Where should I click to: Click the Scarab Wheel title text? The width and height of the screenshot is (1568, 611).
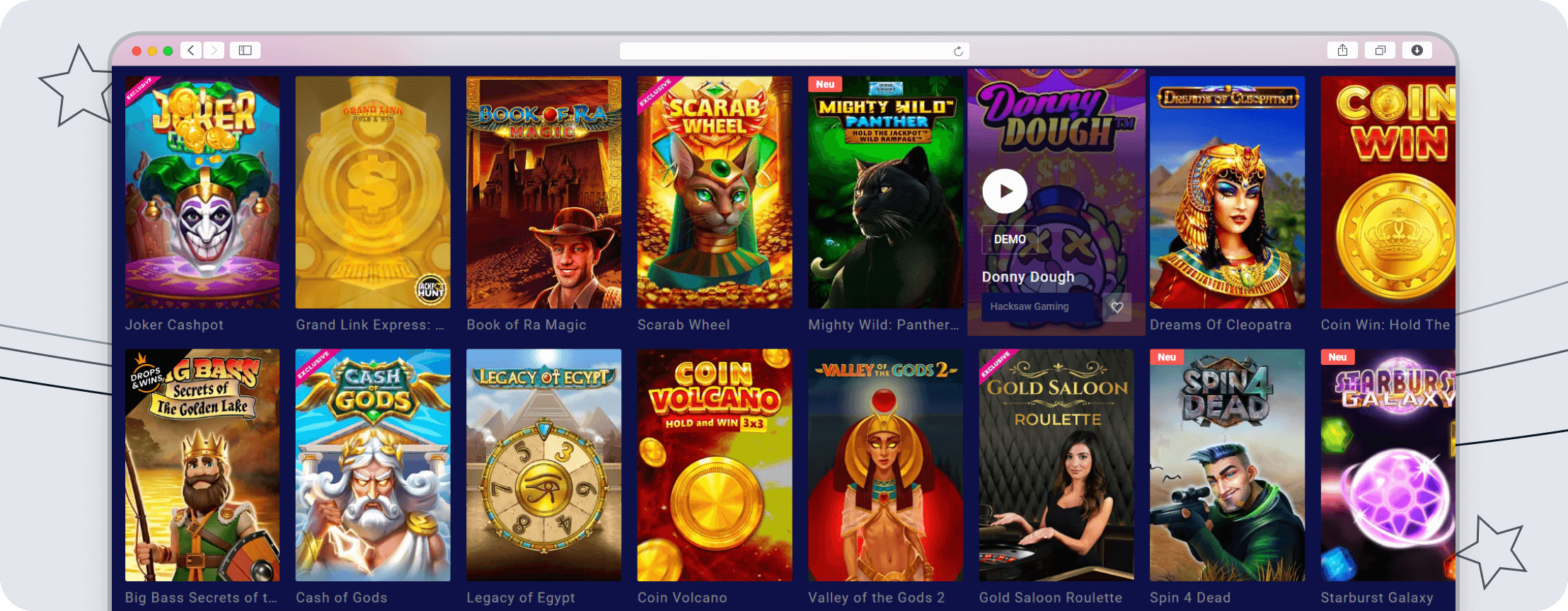point(684,325)
